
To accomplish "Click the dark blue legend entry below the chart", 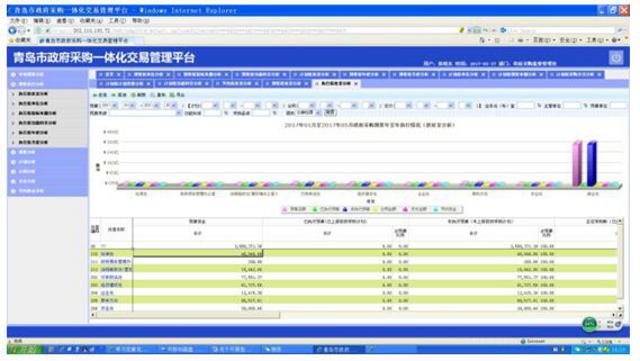I will pos(356,209).
